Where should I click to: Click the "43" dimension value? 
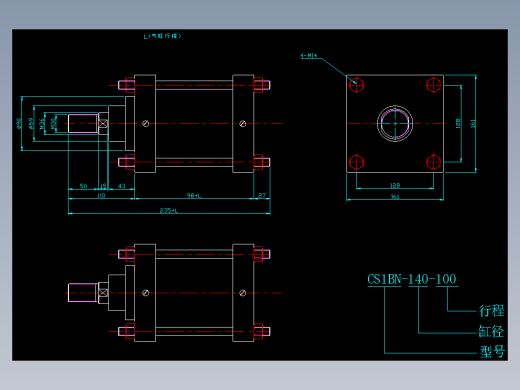click(x=122, y=186)
